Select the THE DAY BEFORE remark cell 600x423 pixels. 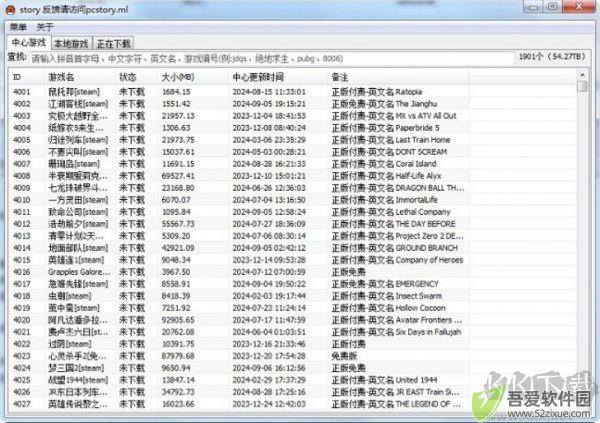(393, 224)
